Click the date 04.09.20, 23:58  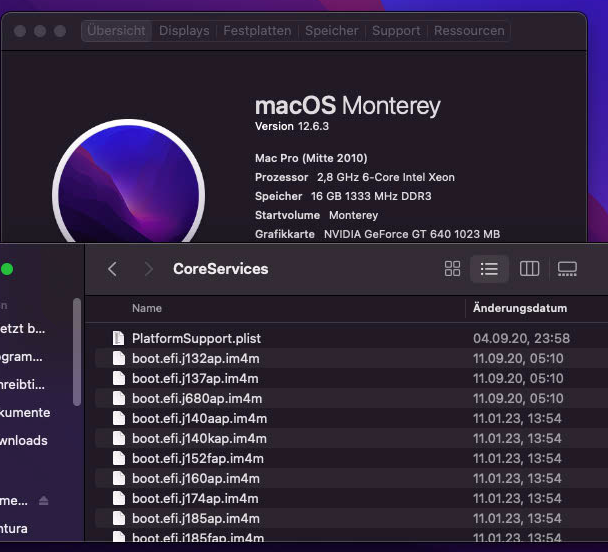521,338
